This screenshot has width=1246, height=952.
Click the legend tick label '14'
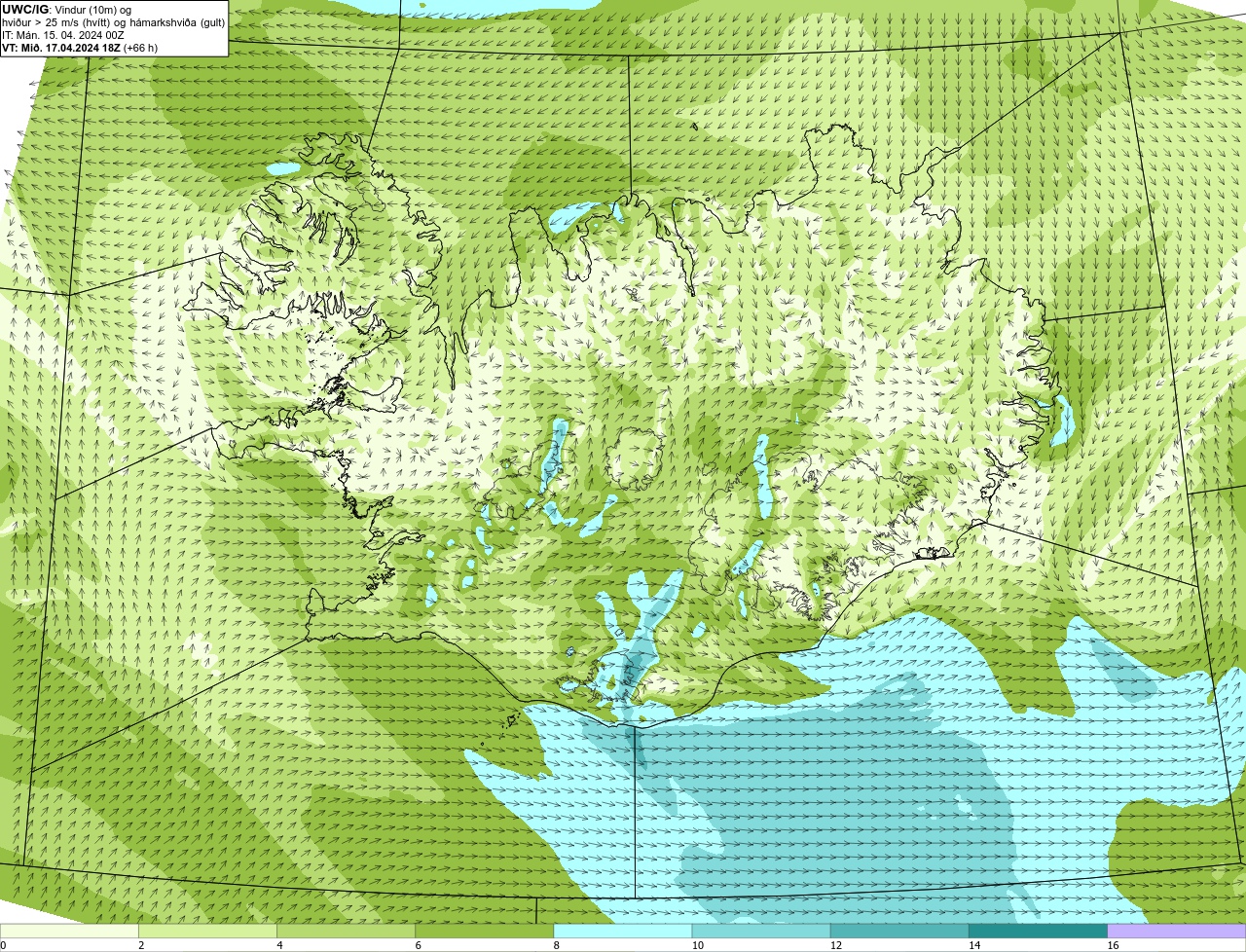click(x=974, y=945)
